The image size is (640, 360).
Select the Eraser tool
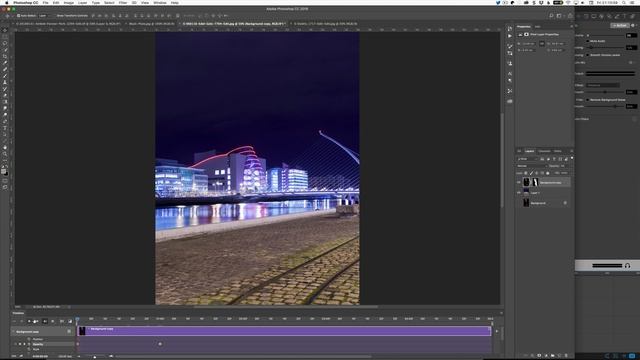click(5, 96)
